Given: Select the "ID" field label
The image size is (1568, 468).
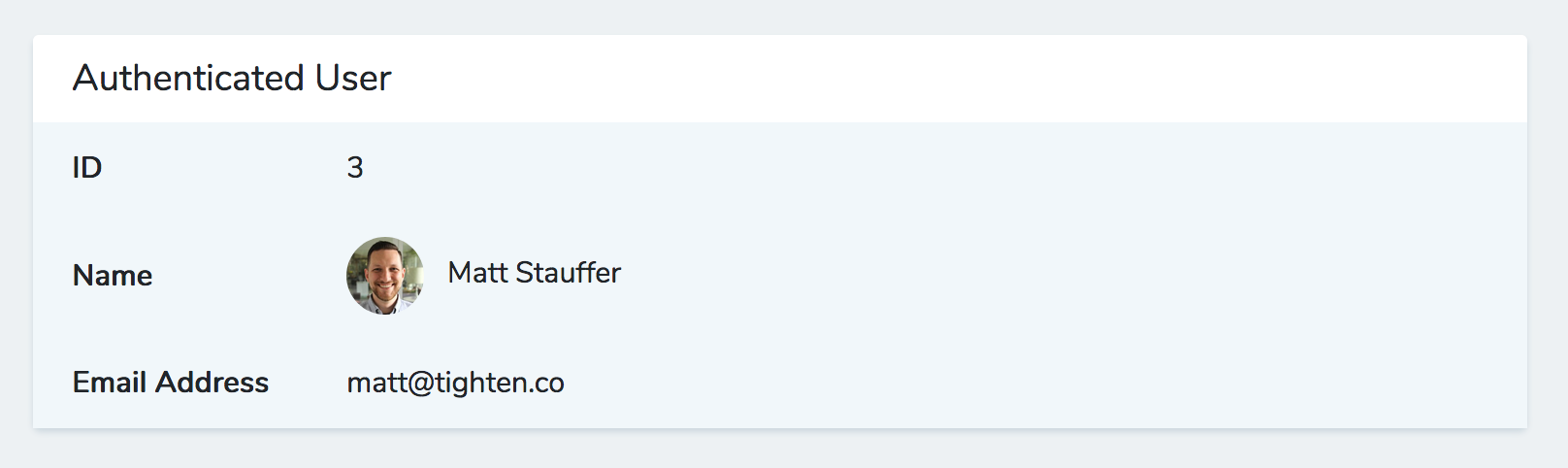Looking at the screenshot, I should (x=87, y=167).
